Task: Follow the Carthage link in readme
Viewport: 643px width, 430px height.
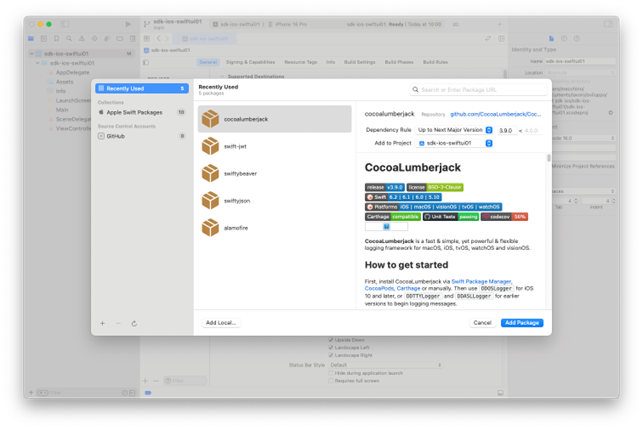Action: click(x=408, y=289)
